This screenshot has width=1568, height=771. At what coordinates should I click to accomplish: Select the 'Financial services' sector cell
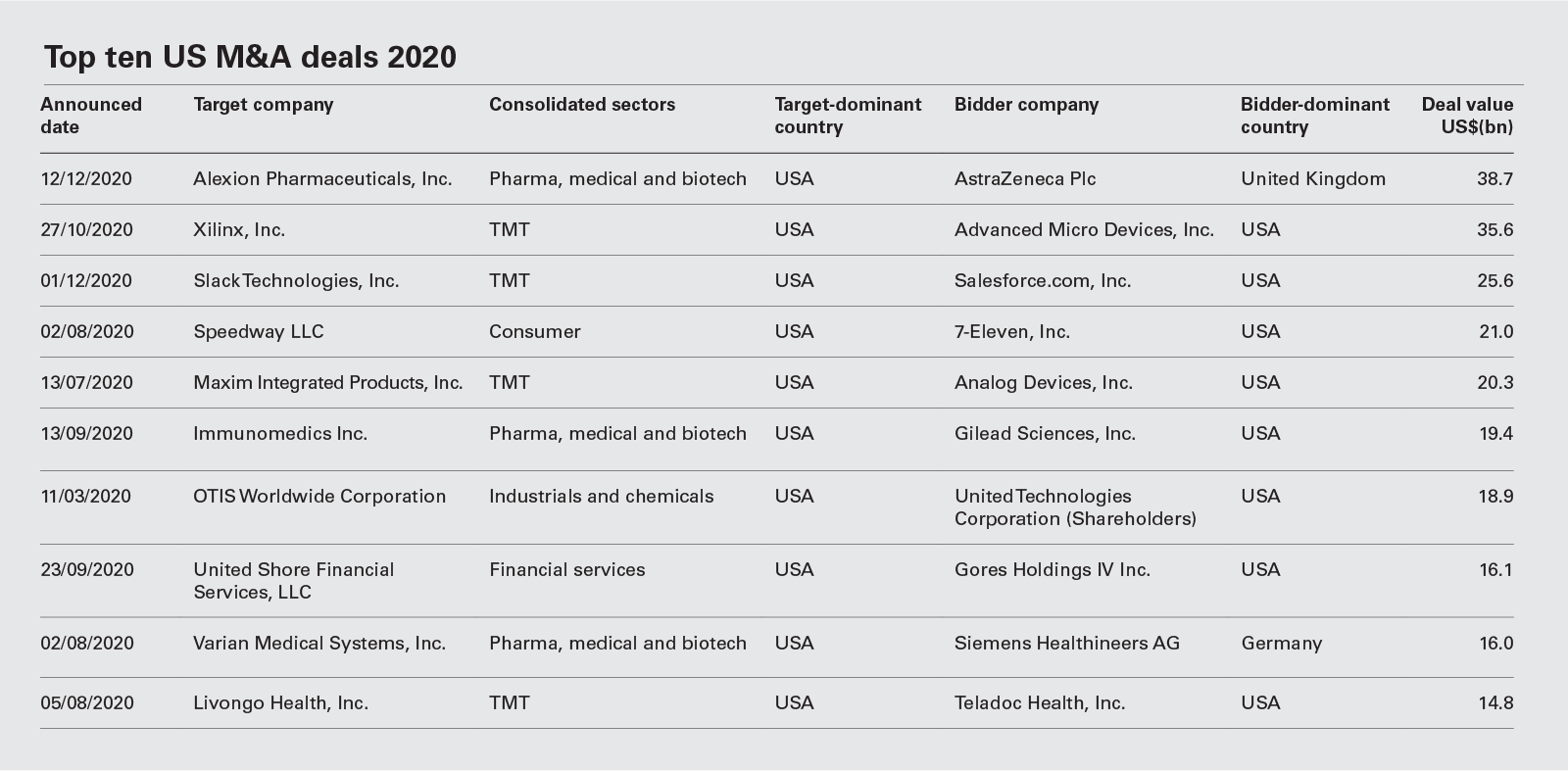tap(566, 570)
